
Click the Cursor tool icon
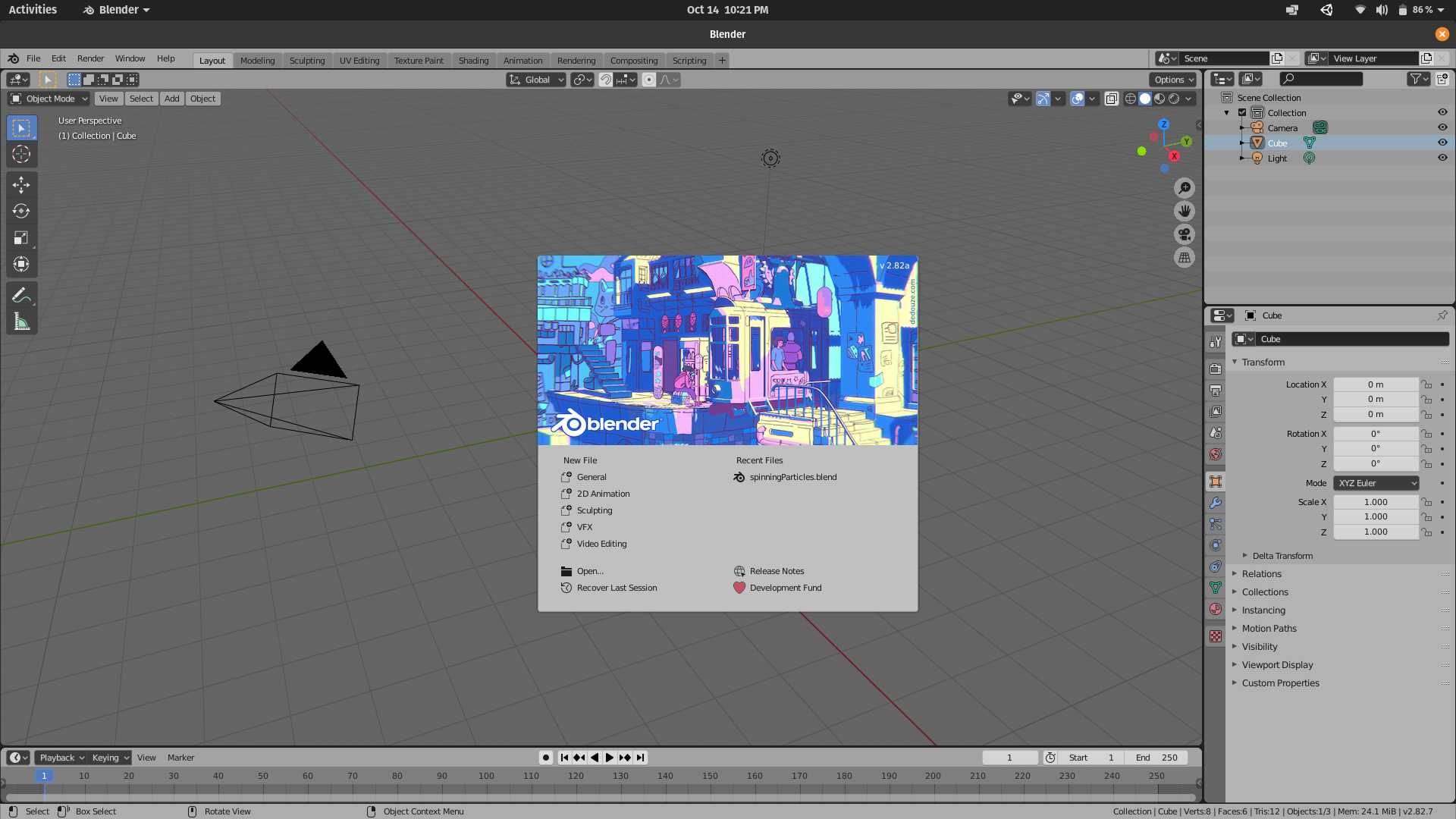pyautogui.click(x=21, y=155)
